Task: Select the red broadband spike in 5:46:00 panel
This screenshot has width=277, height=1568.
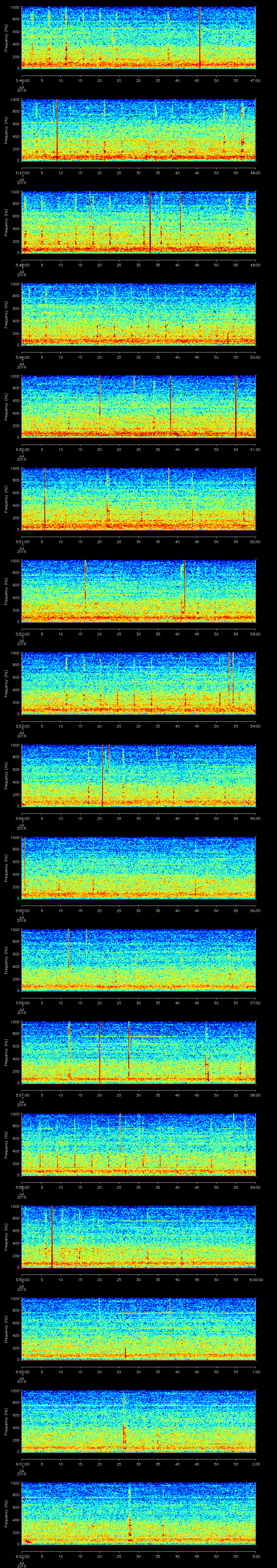Action: click(200, 38)
